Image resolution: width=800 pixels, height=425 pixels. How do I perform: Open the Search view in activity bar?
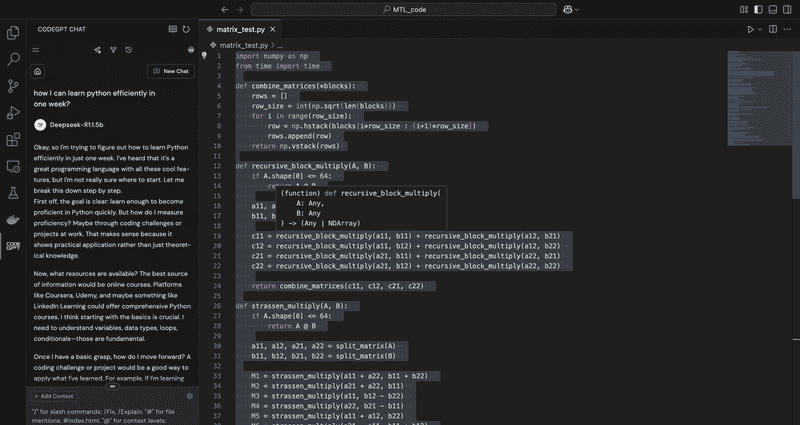[x=13, y=59]
